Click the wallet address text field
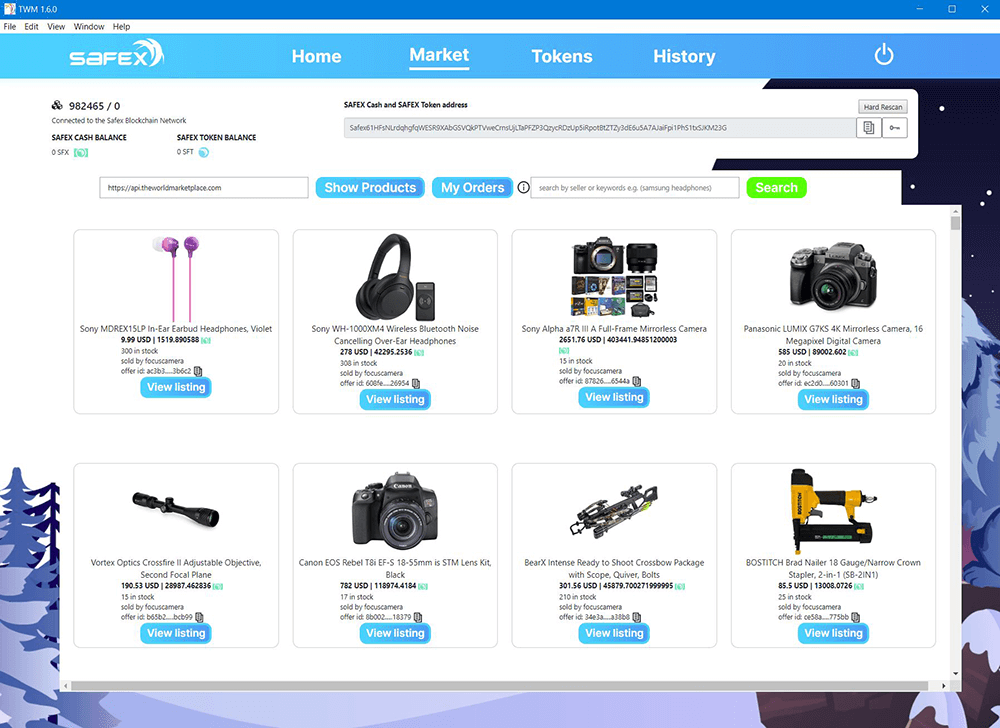Viewport: 1000px width, 728px height. (599, 127)
